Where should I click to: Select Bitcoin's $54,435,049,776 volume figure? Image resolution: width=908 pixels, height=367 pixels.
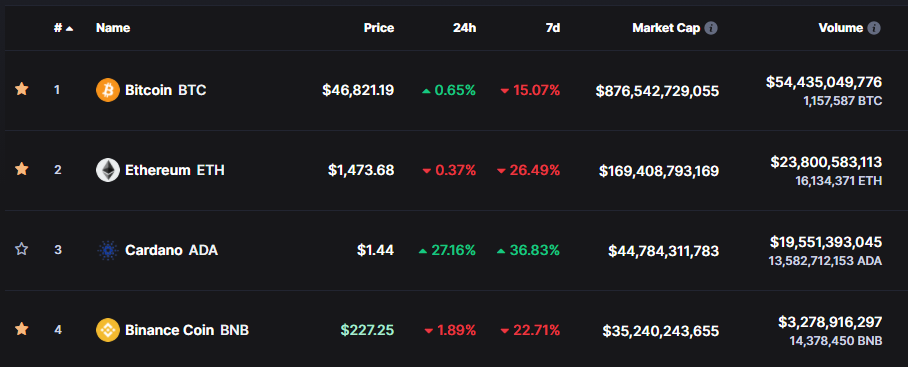coord(824,82)
